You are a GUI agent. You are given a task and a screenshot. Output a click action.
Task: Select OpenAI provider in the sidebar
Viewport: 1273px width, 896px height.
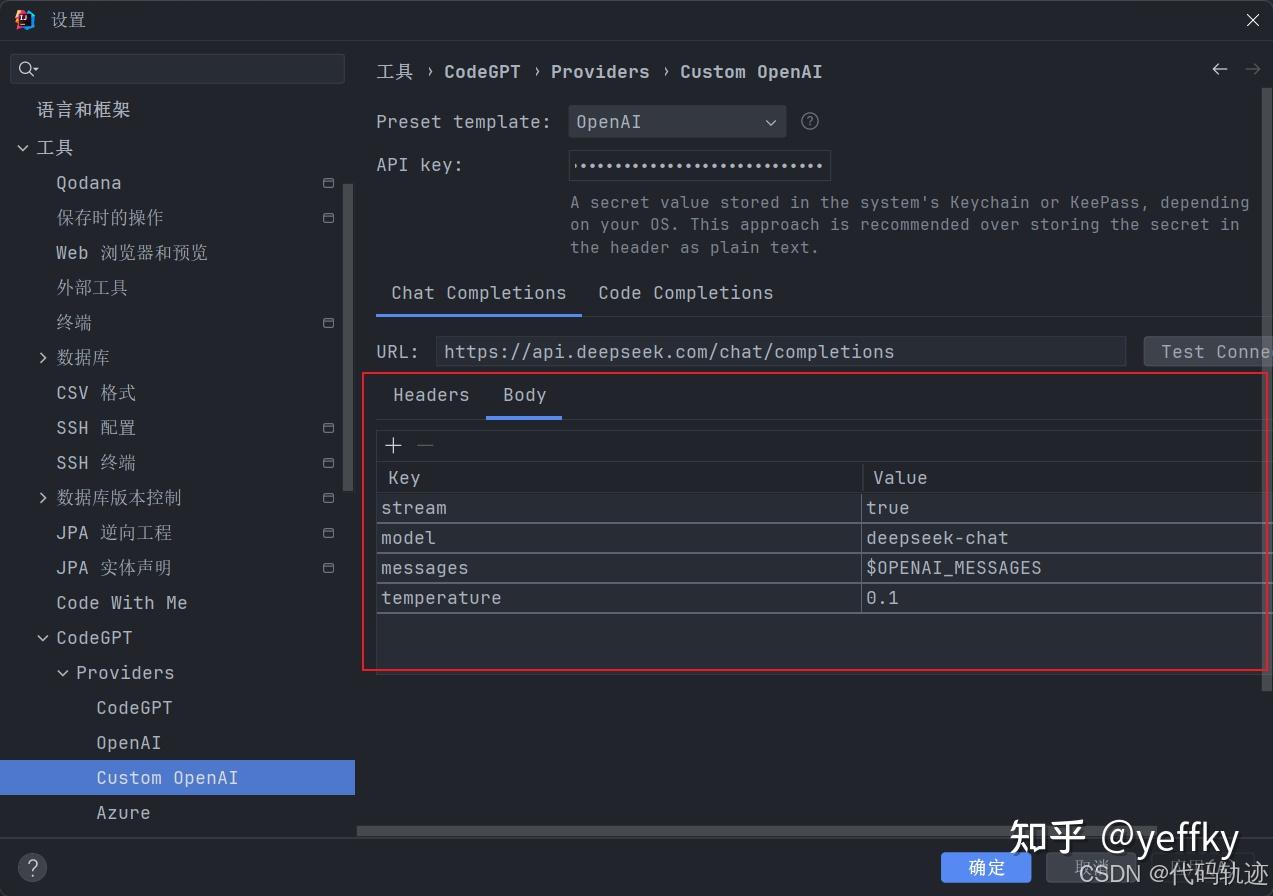pos(128,742)
